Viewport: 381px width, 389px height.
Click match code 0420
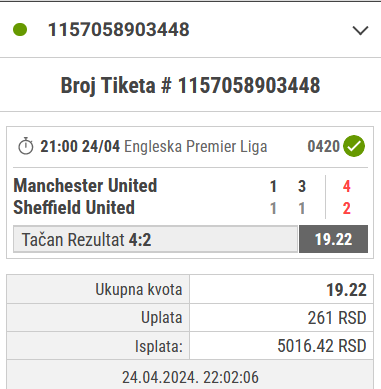[x=323, y=146]
